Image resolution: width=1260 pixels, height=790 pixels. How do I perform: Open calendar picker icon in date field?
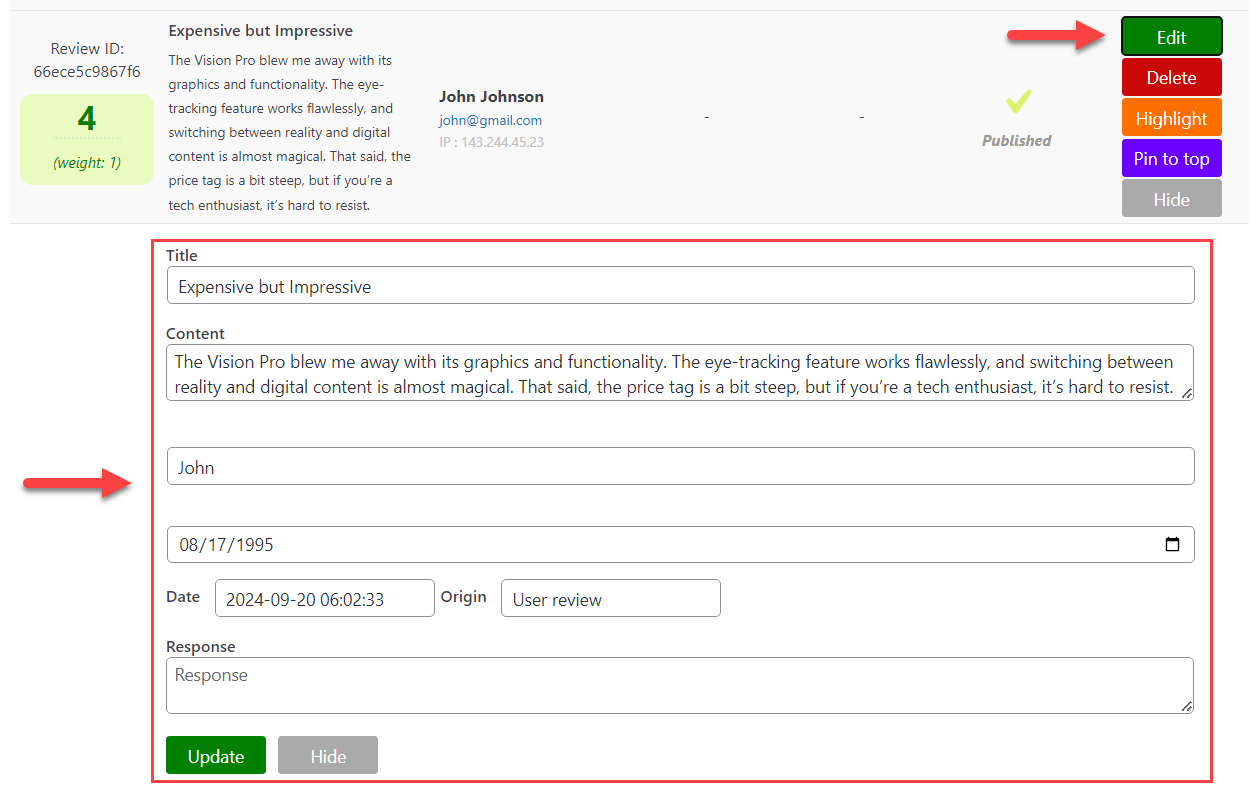(x=1173, y=545)
